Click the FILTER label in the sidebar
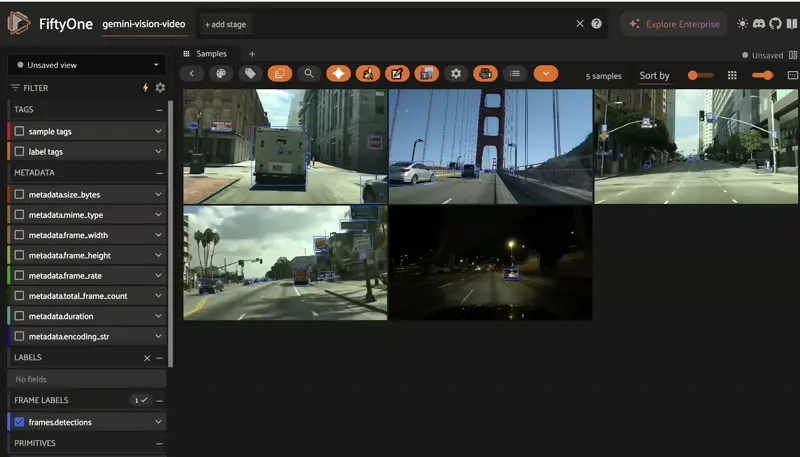 point(35,88)
